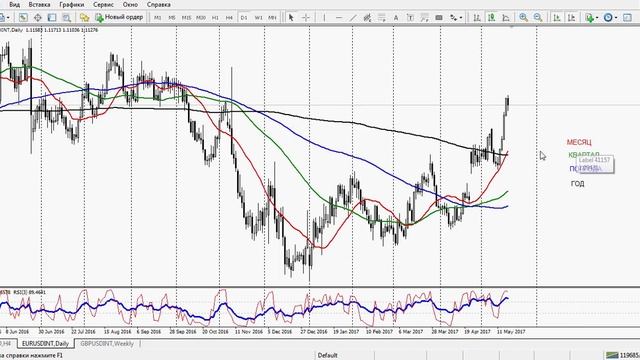Switch chart to bar chart type

click(476, 18)
